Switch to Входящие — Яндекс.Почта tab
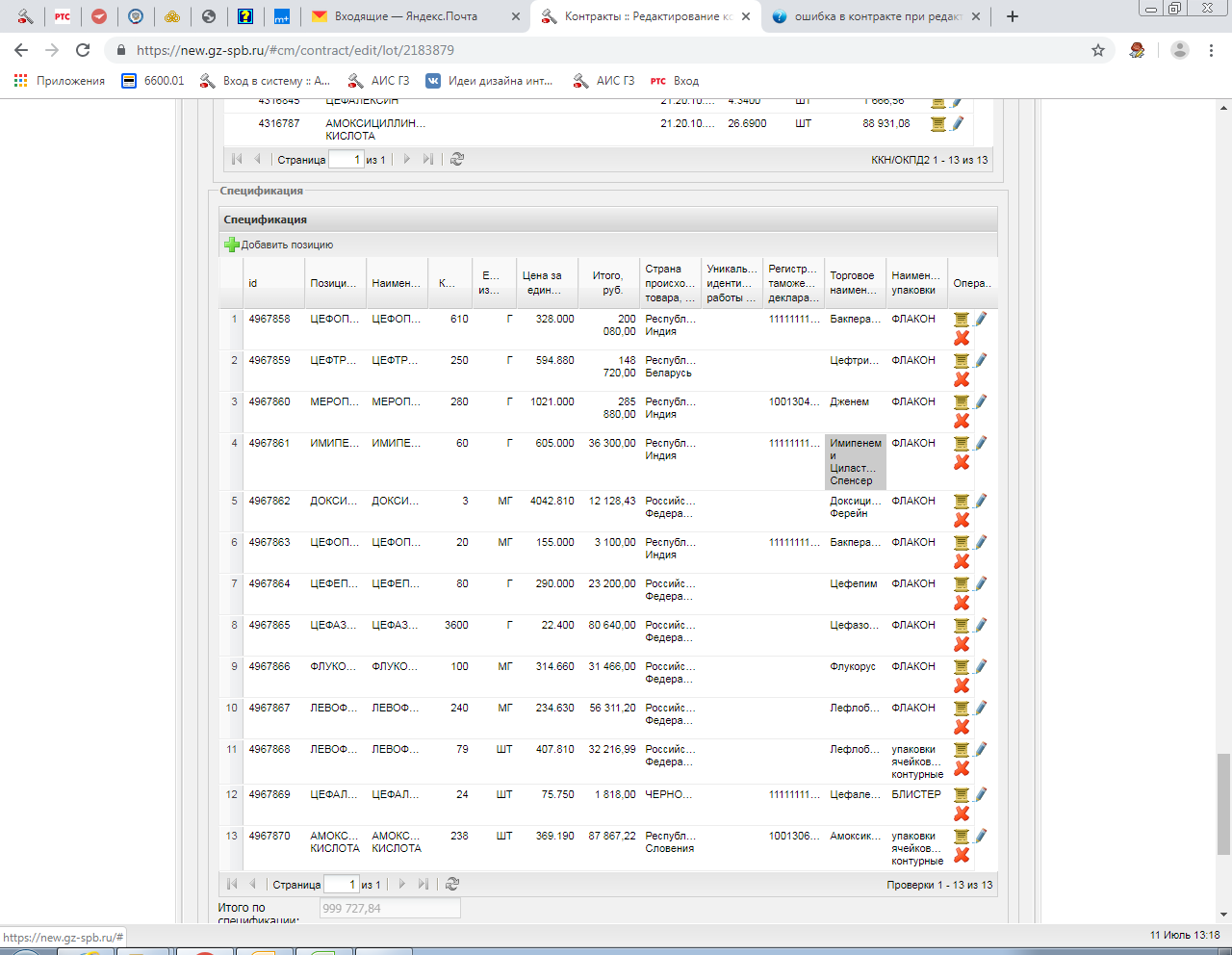Viewport: 1232px width, 955px height. pos(416,16)
